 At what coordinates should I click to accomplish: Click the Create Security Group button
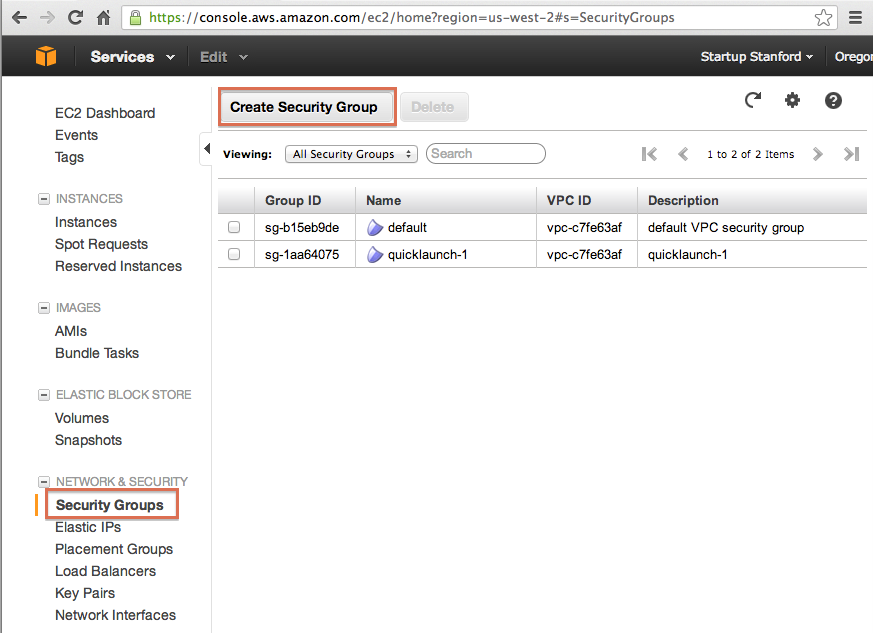(x=304, y=107)
